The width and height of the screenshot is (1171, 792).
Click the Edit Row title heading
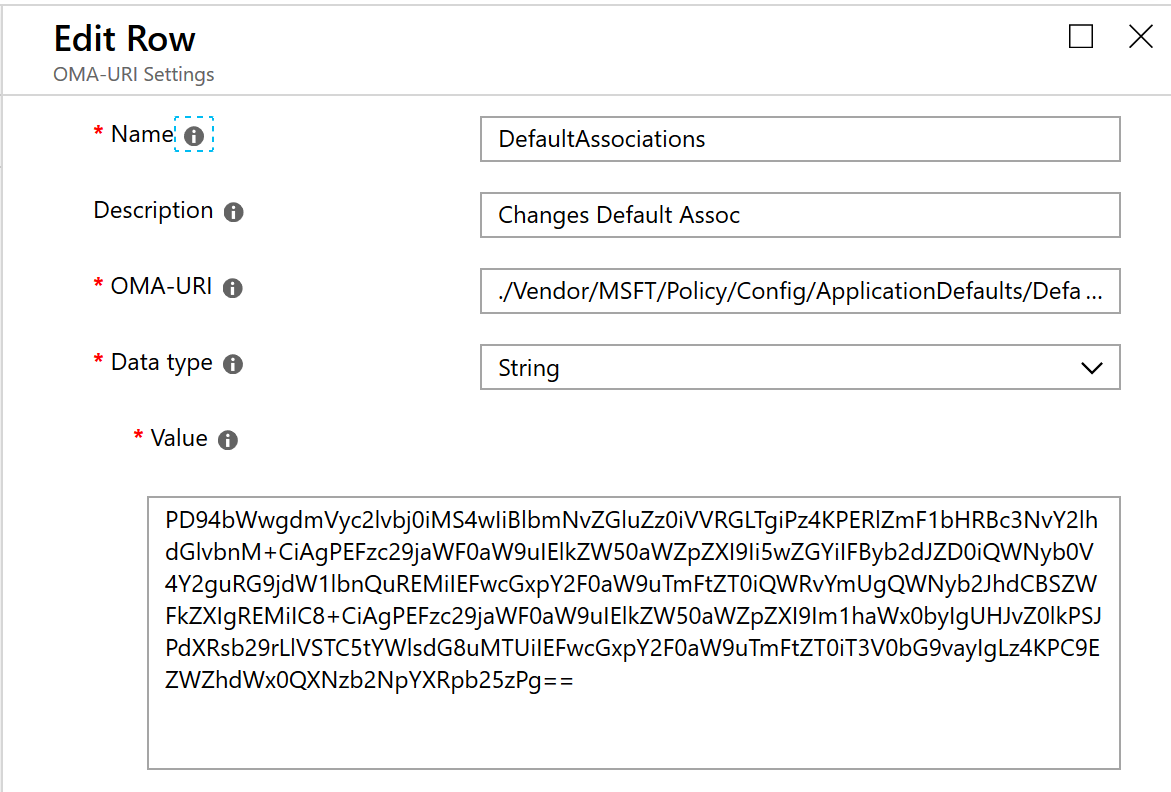pos(124,39)
